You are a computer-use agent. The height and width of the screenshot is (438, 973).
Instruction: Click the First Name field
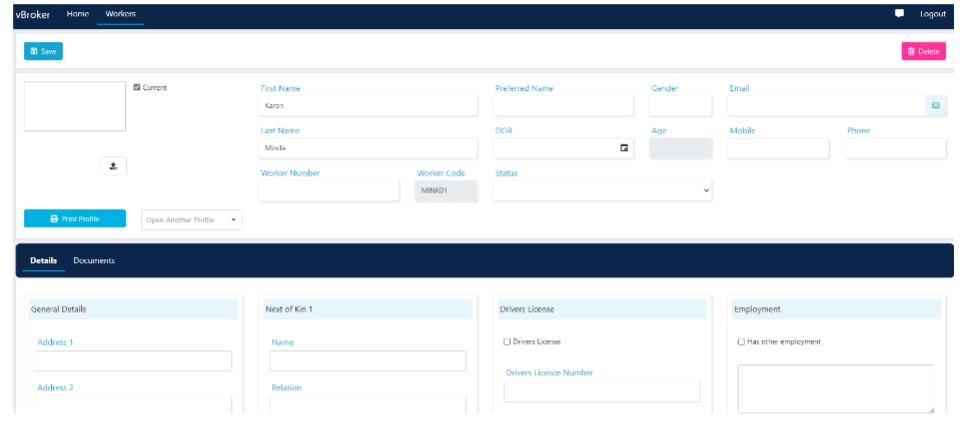369,106
